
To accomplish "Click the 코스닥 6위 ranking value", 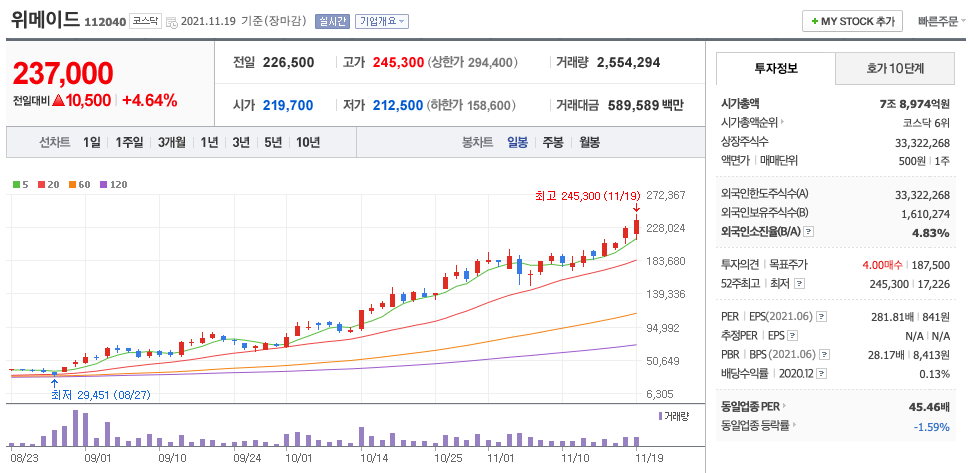I will (x=927, y=122).
